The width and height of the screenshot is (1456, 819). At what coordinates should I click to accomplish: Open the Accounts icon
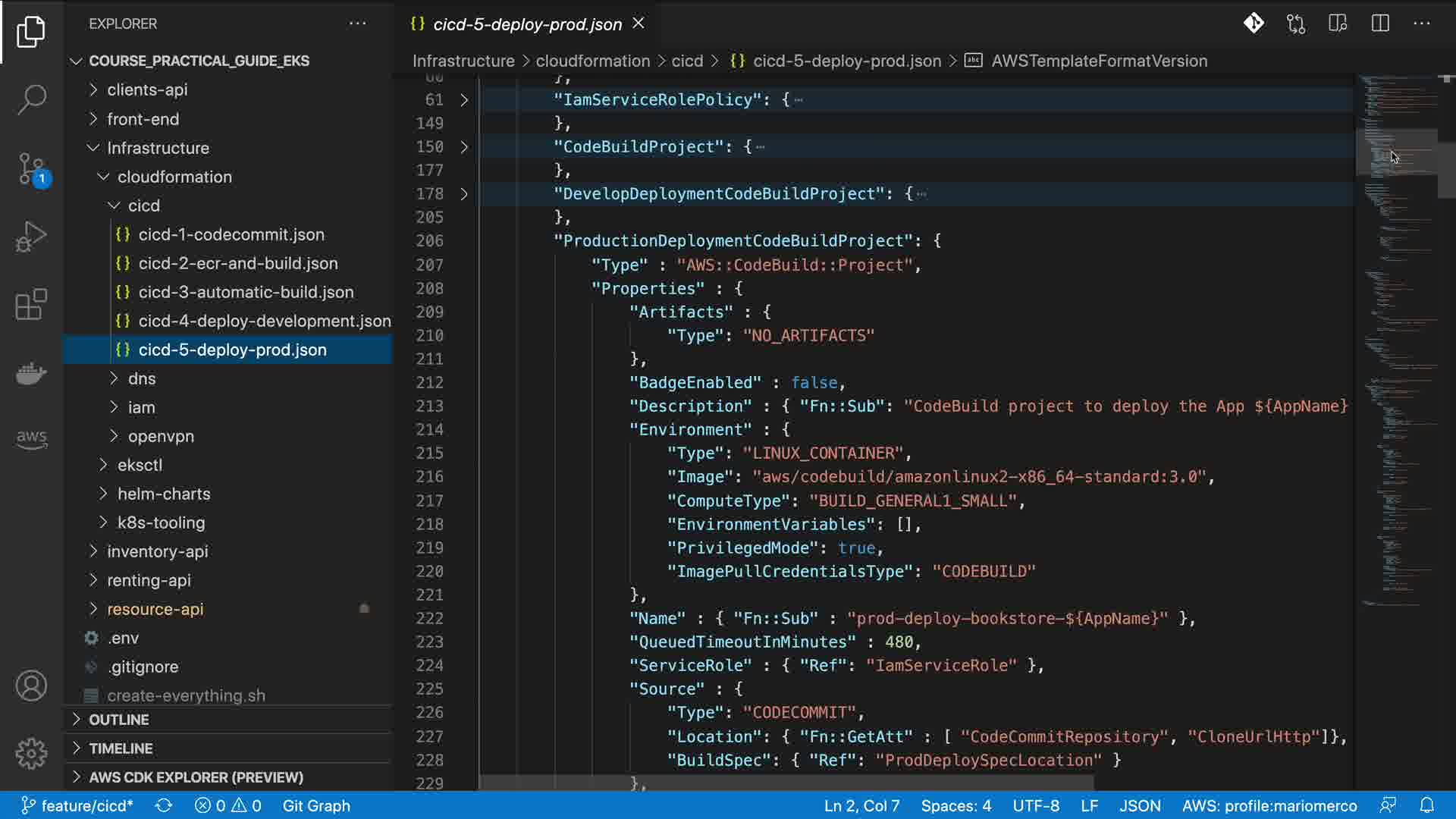tap(31, 686)
